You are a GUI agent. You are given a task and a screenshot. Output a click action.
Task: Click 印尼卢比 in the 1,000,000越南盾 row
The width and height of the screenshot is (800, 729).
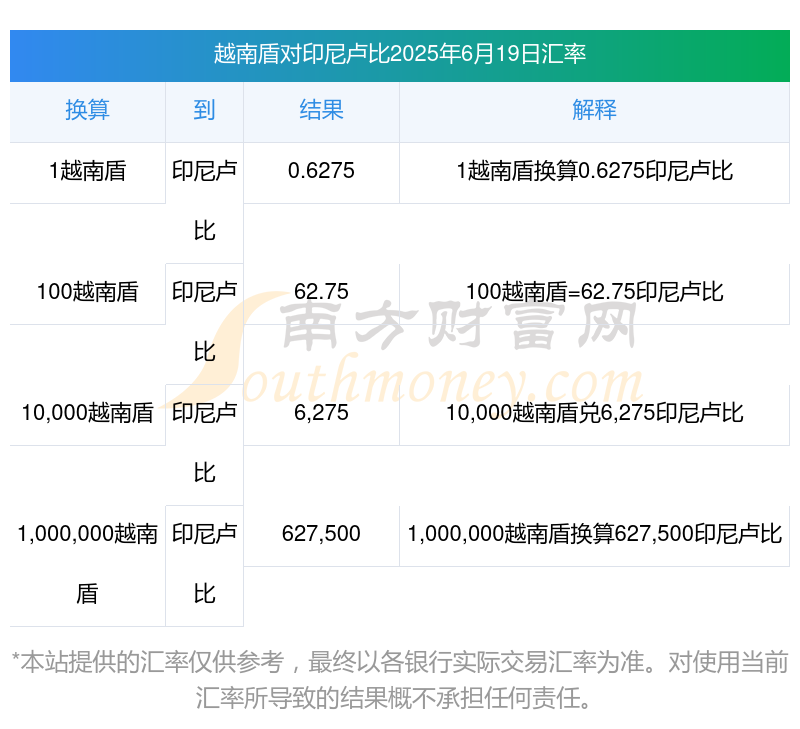coord(204,565)
